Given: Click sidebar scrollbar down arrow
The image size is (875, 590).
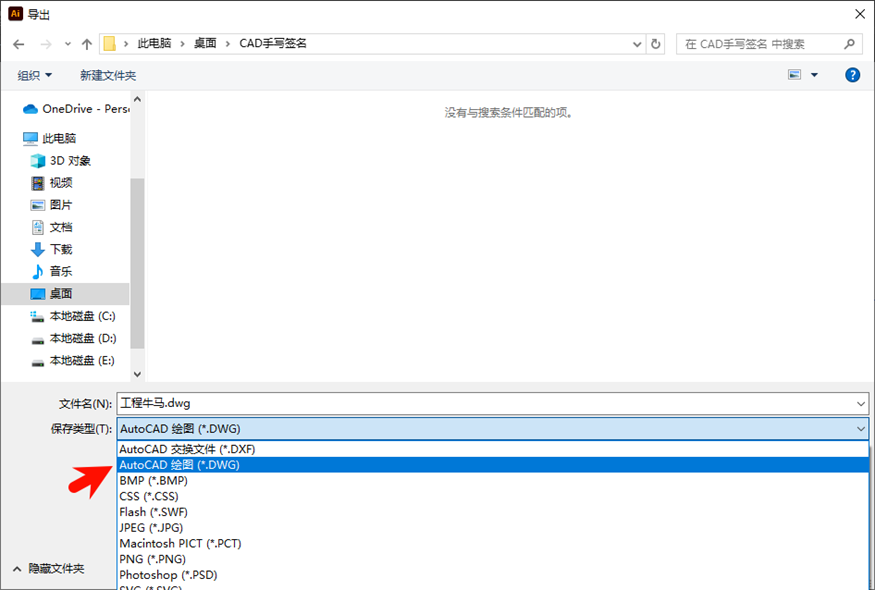Looking at the screenshot, I should (x=137, y=374).
